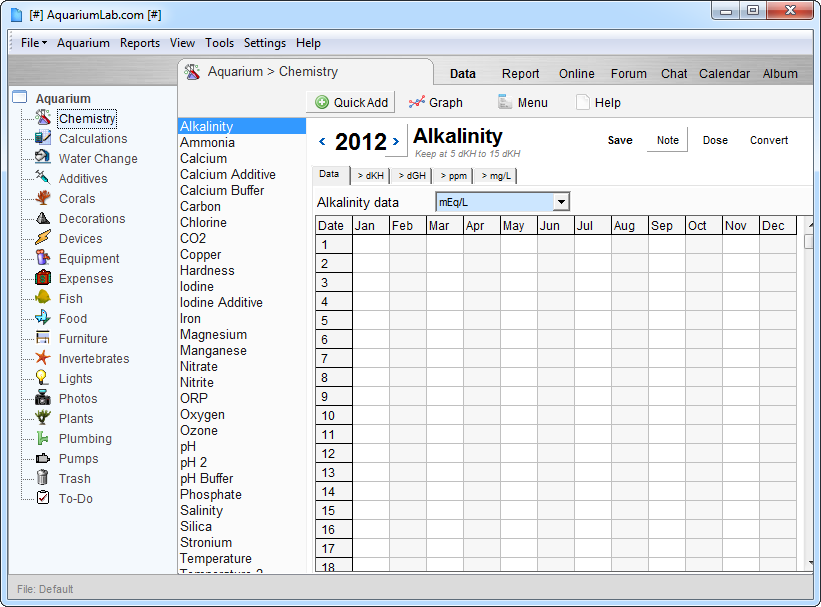Click the Pumps icon
Viewport: 821px width, 607px height.
(x=43, y=458)
